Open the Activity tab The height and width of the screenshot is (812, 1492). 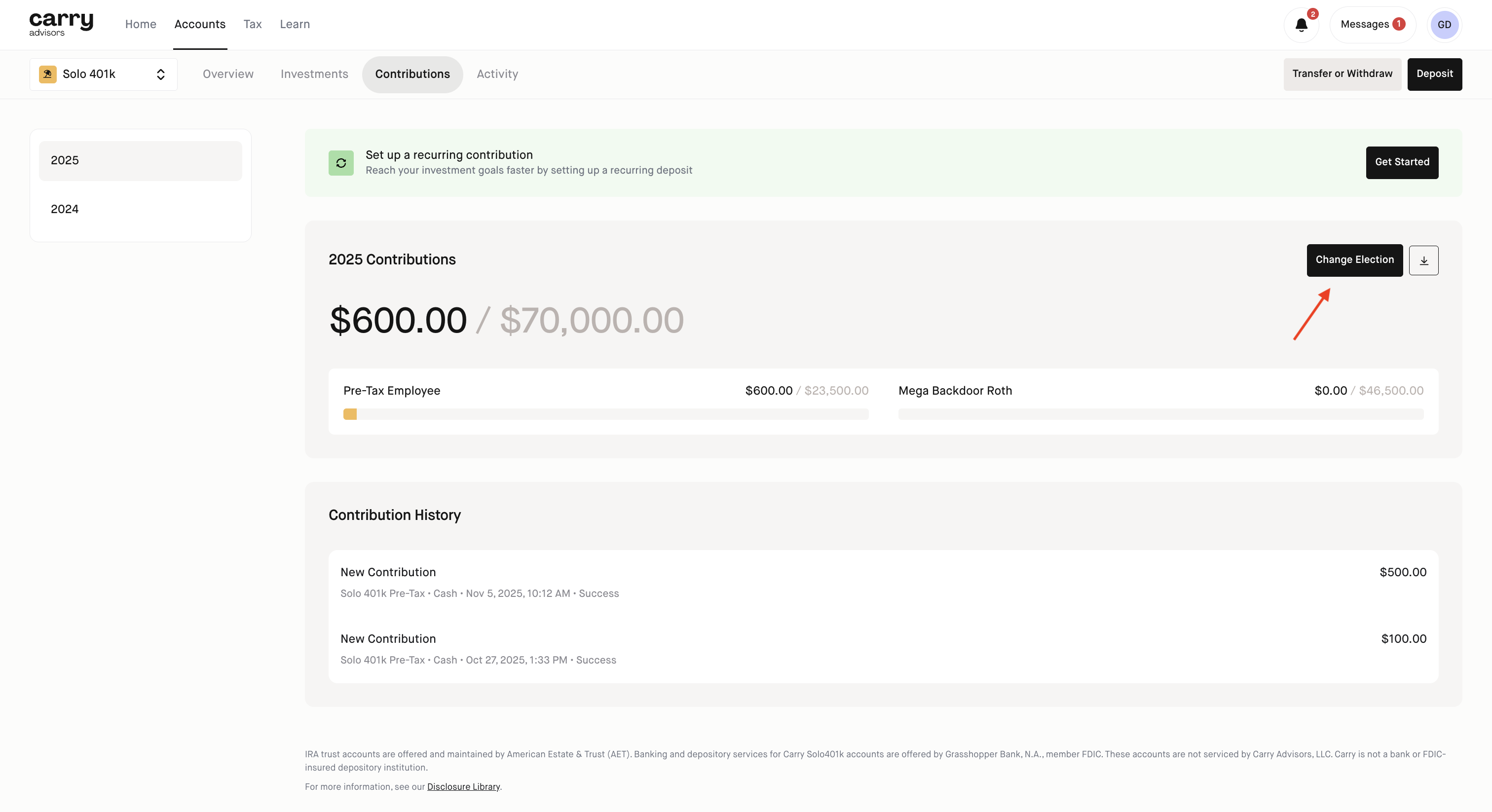coord(497,74)
